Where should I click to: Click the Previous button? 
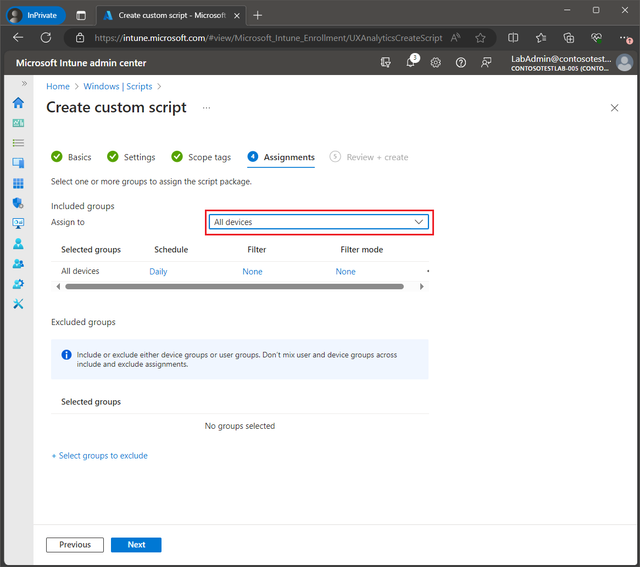pyautogui.click(x=75, y=545)
